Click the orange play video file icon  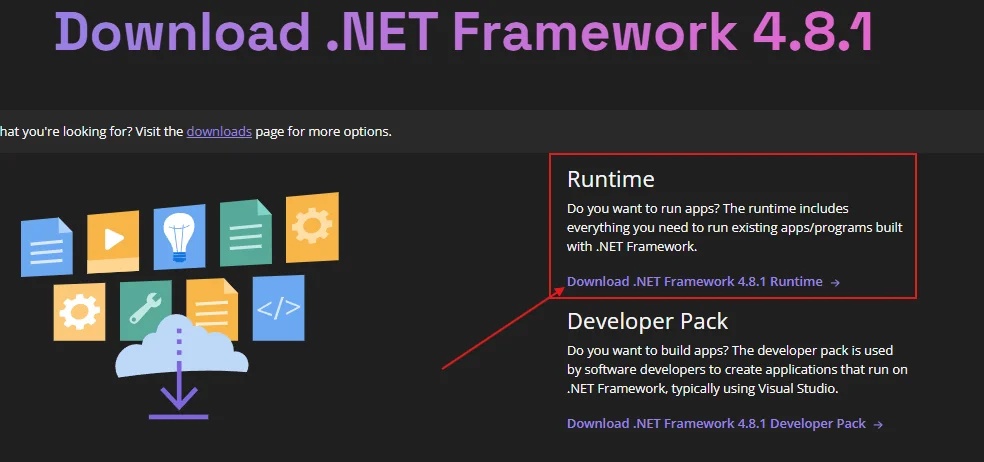[x=113, y=241]
